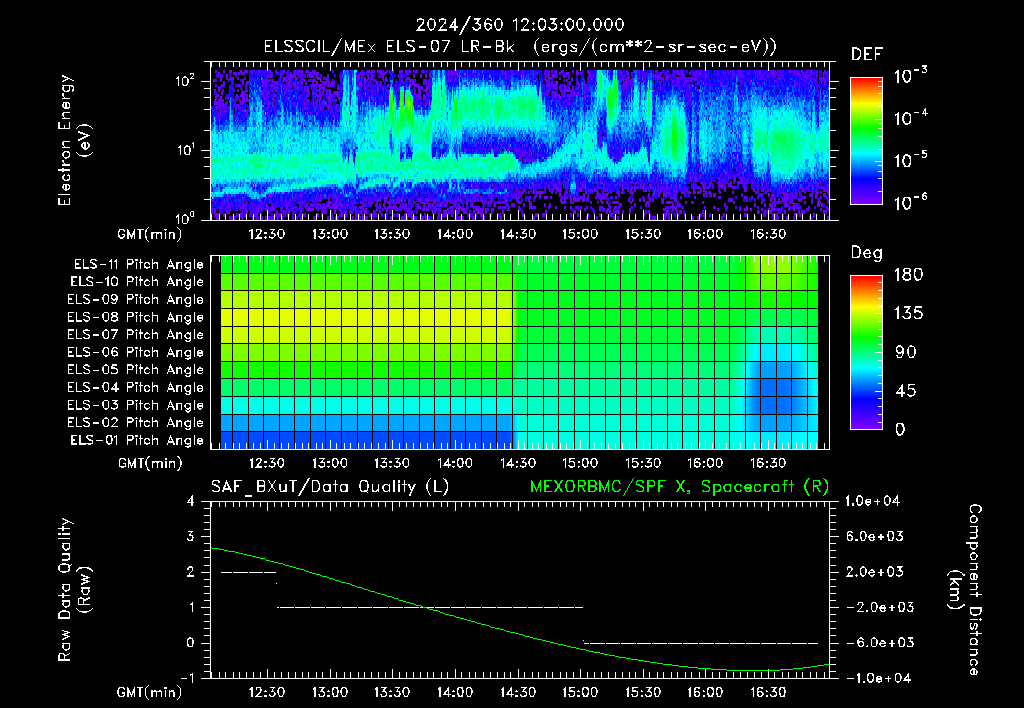Select the 135 value on the Deg scale
The width and height of the screenshot is (1024, 708).
[x=908, y=314]
